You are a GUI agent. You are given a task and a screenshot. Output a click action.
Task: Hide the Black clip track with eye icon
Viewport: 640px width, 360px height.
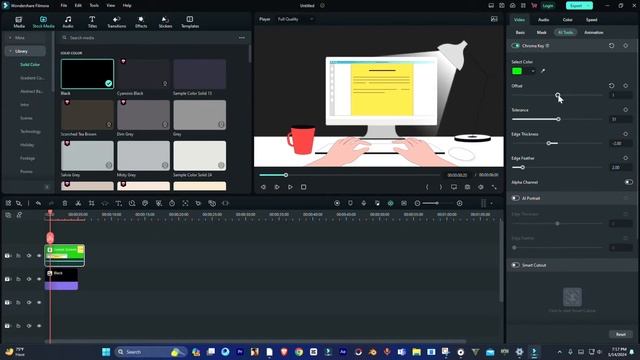tap(39, 279)
